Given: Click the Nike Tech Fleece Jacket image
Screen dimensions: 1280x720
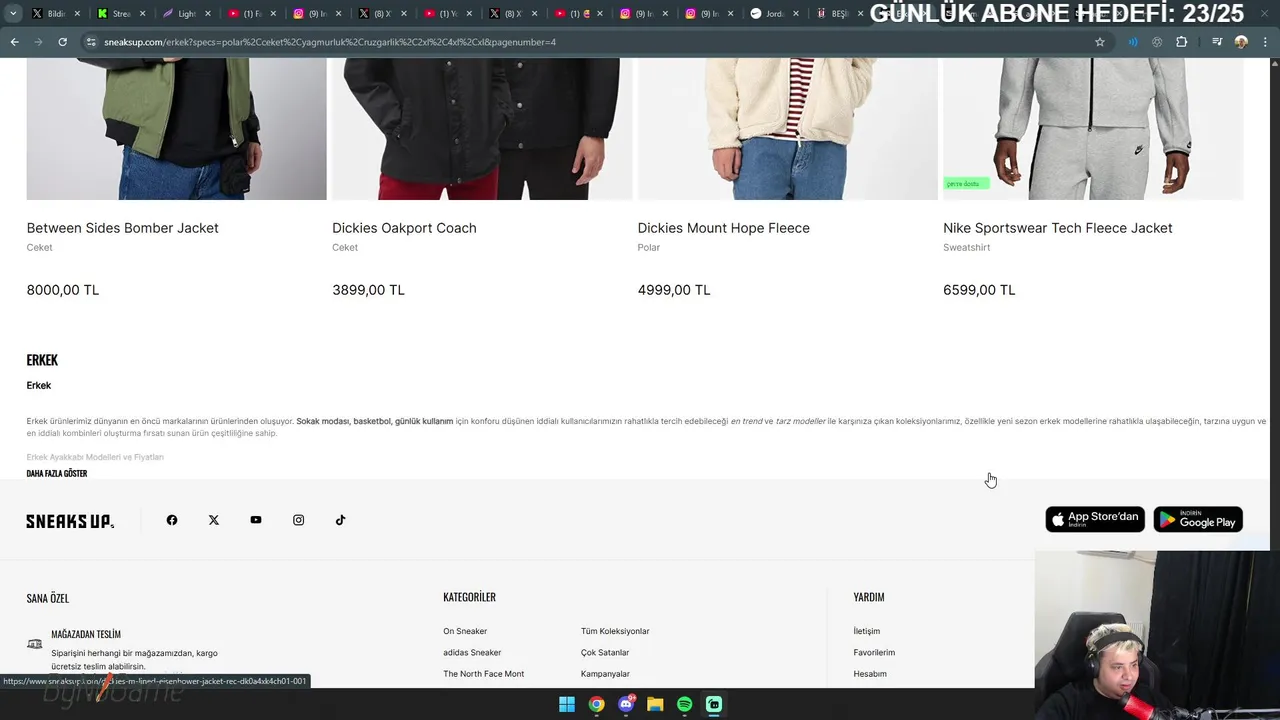Looking at the screenshot, I should [1093, 129].
